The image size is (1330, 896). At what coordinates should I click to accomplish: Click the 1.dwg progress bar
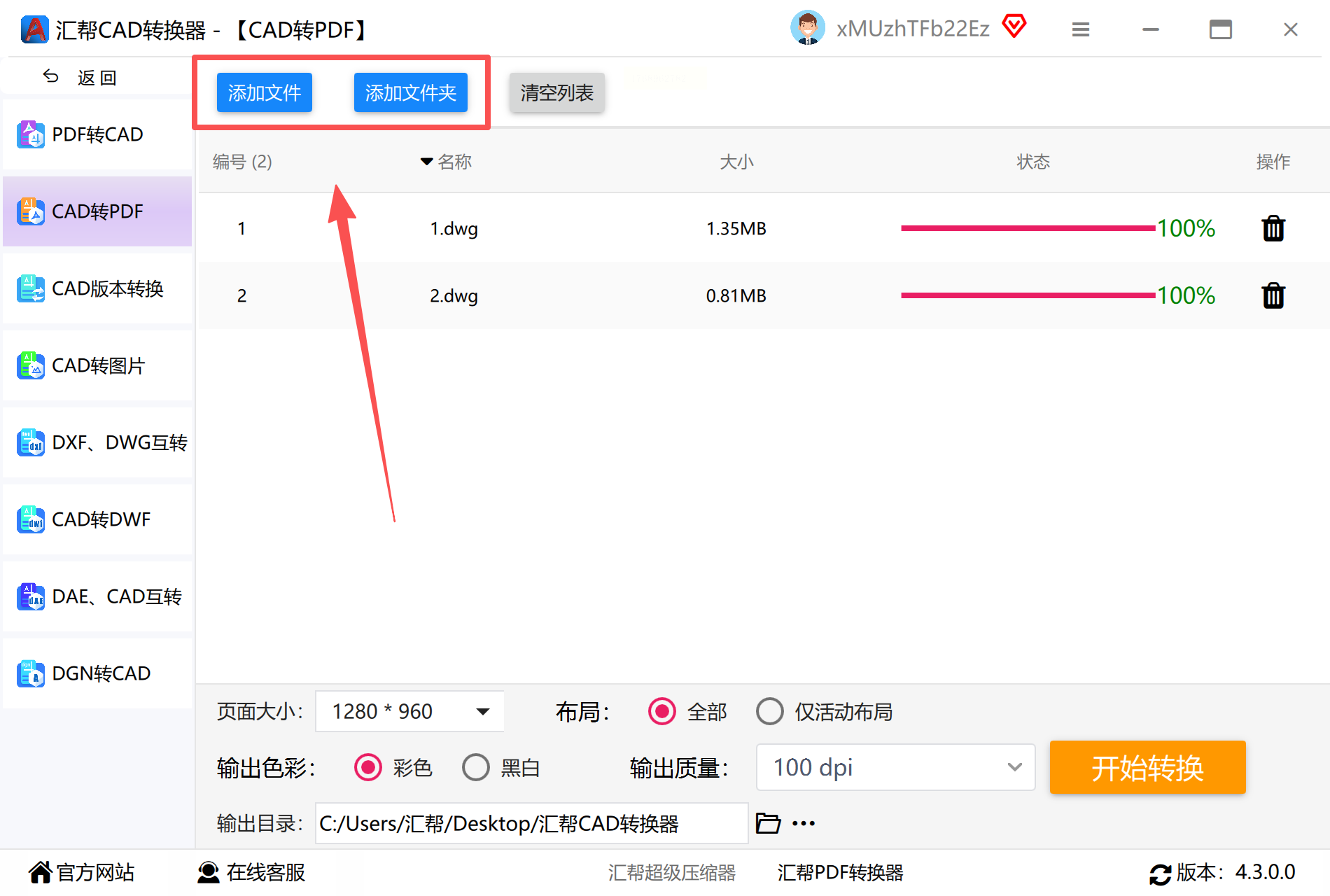tap(1028, 228)
